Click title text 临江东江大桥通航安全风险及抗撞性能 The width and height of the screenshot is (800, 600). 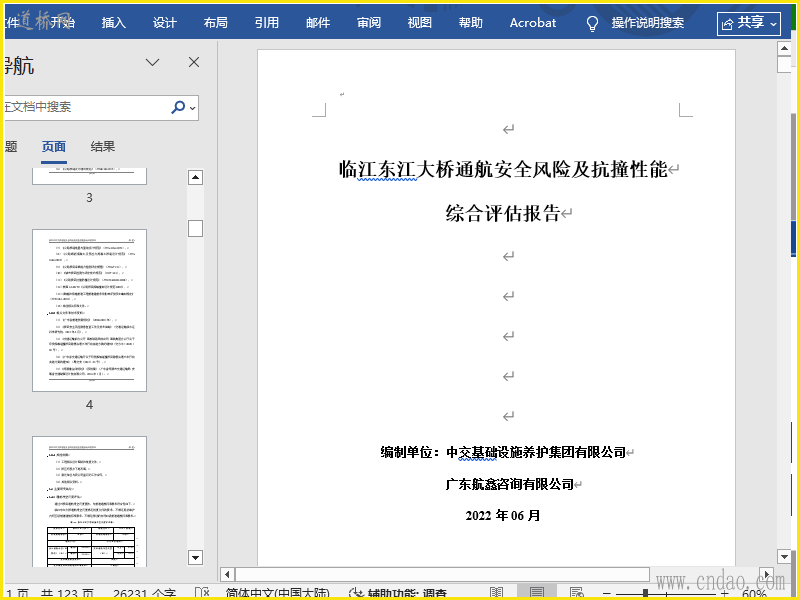pyautogui.click(x=503, y=169)
